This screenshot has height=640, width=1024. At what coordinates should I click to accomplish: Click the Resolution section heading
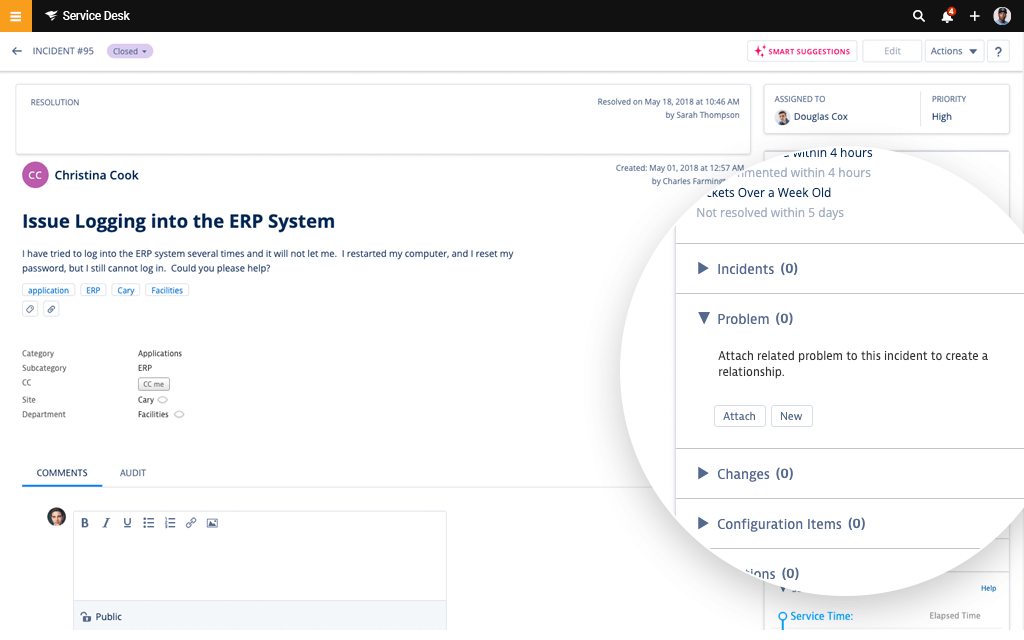(x=55, y=103)
